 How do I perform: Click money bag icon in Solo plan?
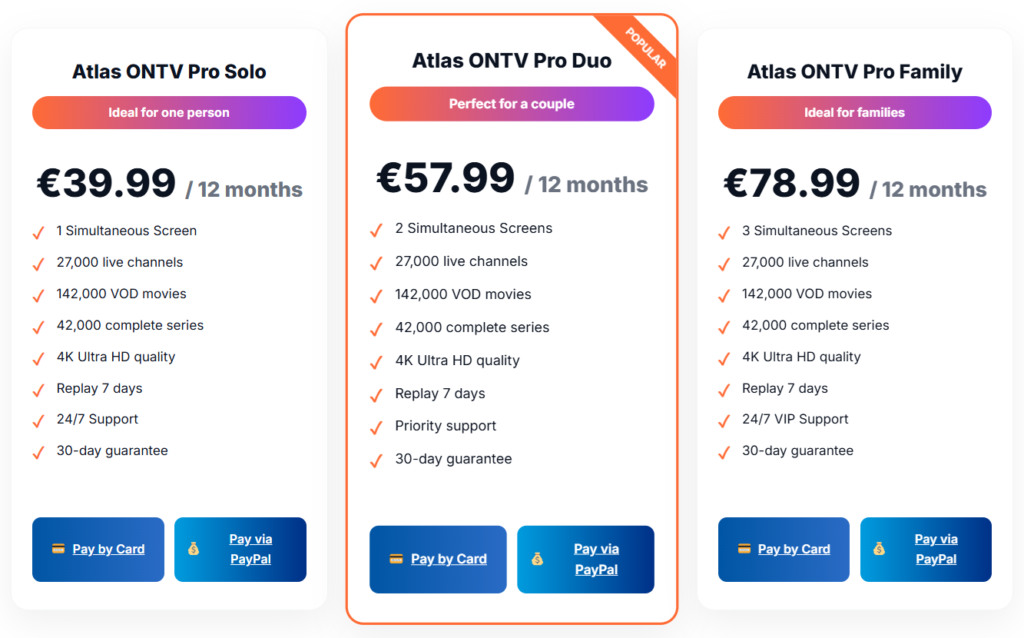coord(193,549)
